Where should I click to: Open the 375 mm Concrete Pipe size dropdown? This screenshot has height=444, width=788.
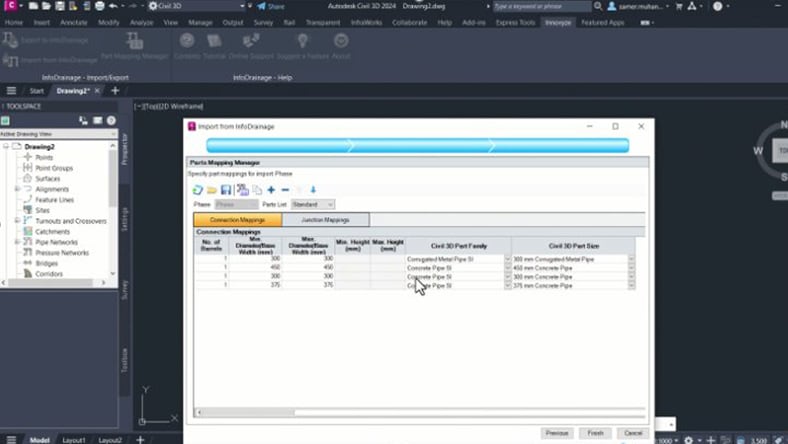click(631, 286)
